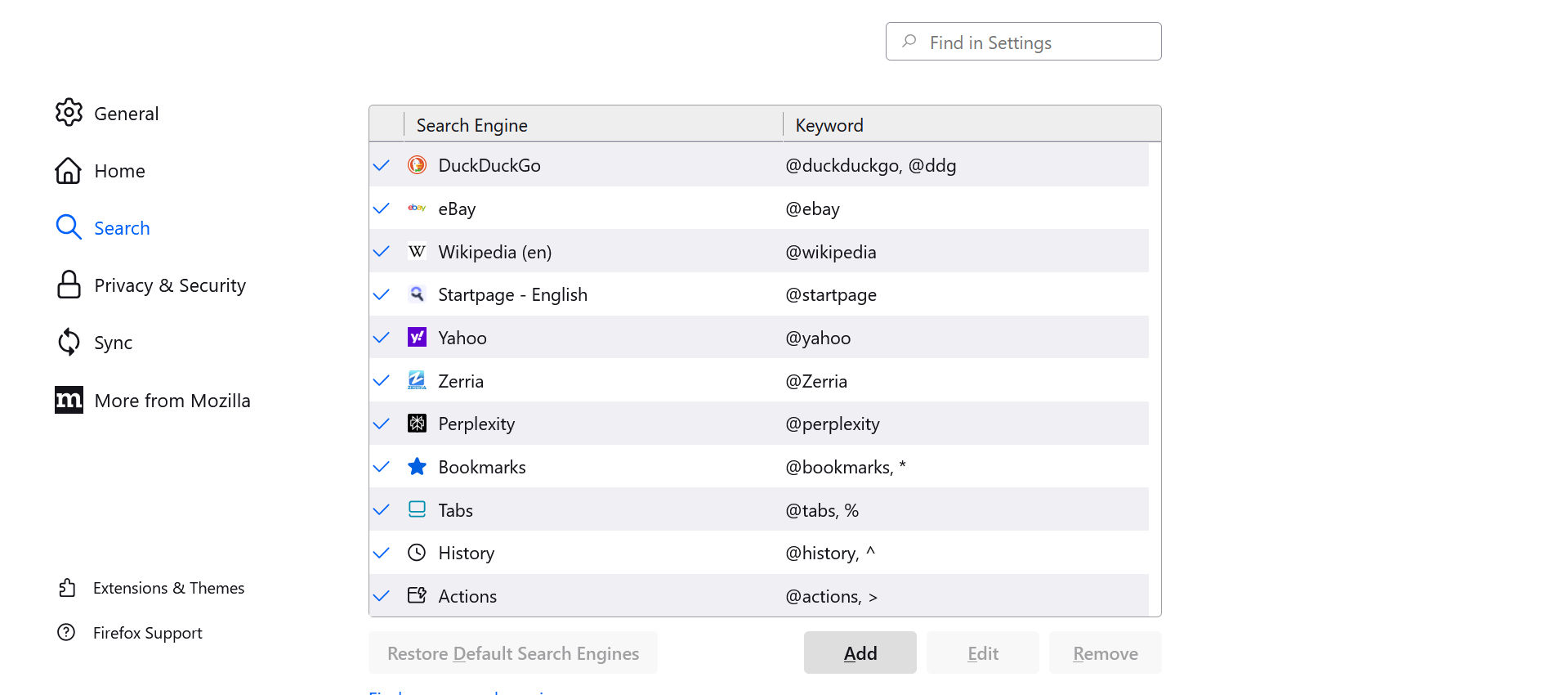Click the Wikipedia 'W' icon
The height and width of the screenshot is (695, 1568).
[417, 251]
